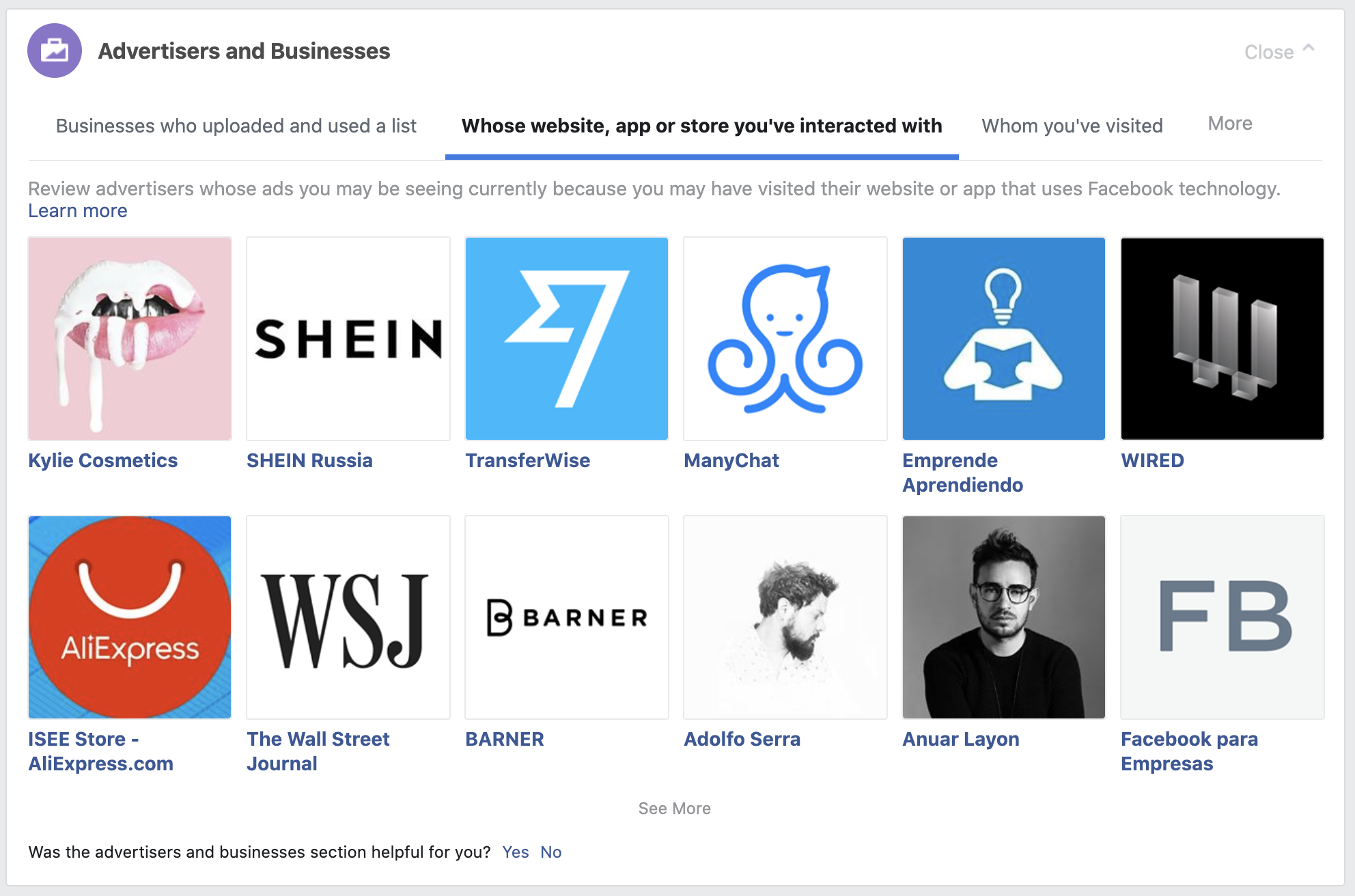This screenshot has height=896, width=1355.
Task: Open the SHEIN Russia logo tile
Action: (348, 339)
